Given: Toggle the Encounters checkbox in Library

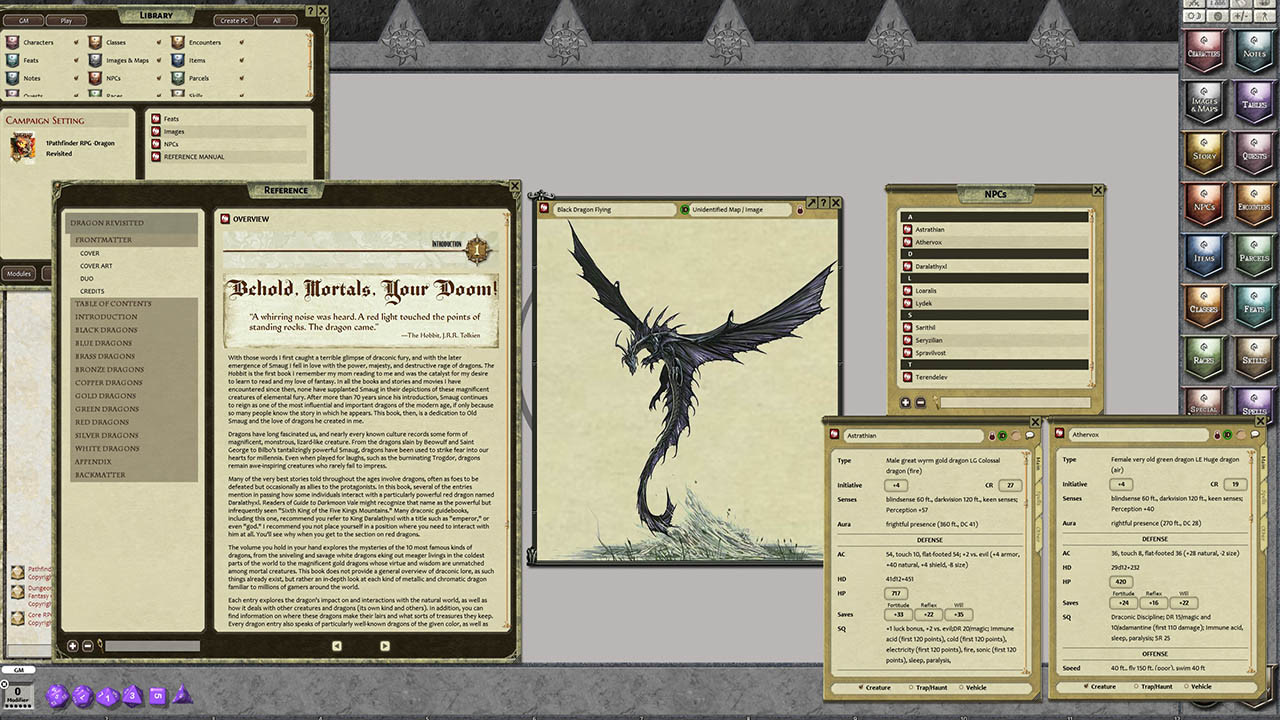Looking at the screenshot, I should [x=241, y=43].
